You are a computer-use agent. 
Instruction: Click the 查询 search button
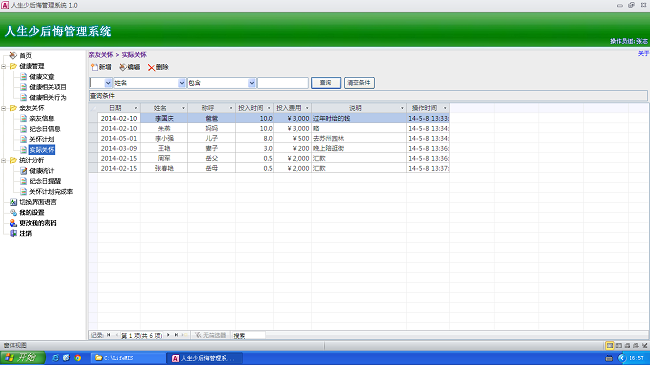tap(326, 83)
